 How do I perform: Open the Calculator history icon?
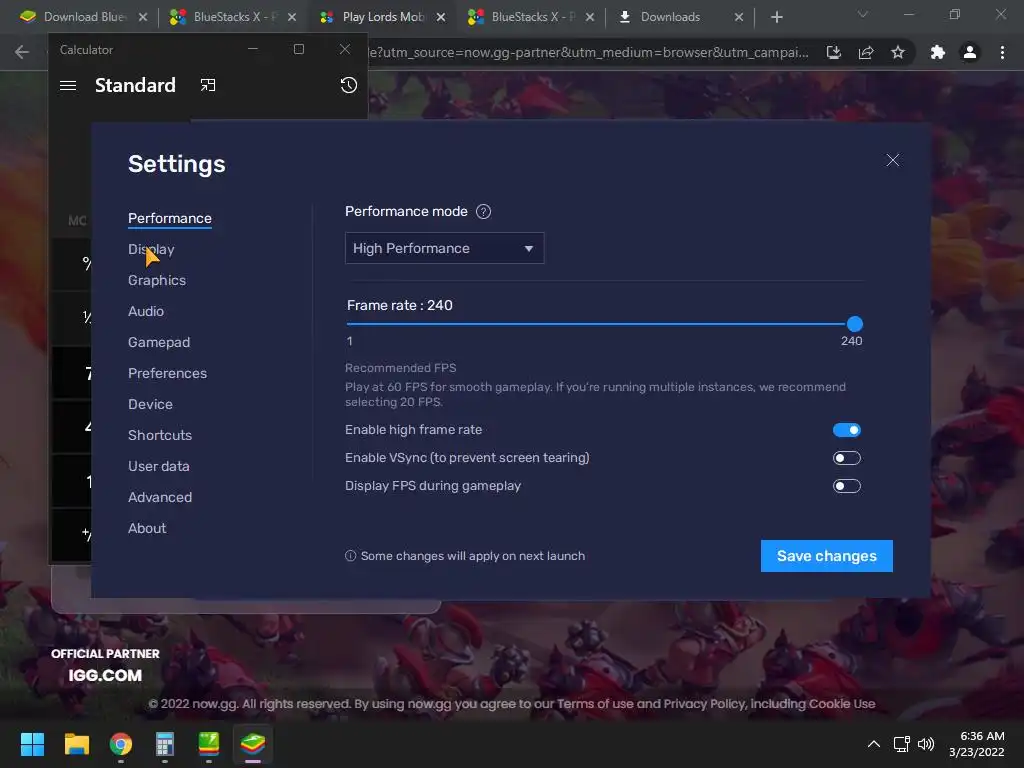point(349,85)
